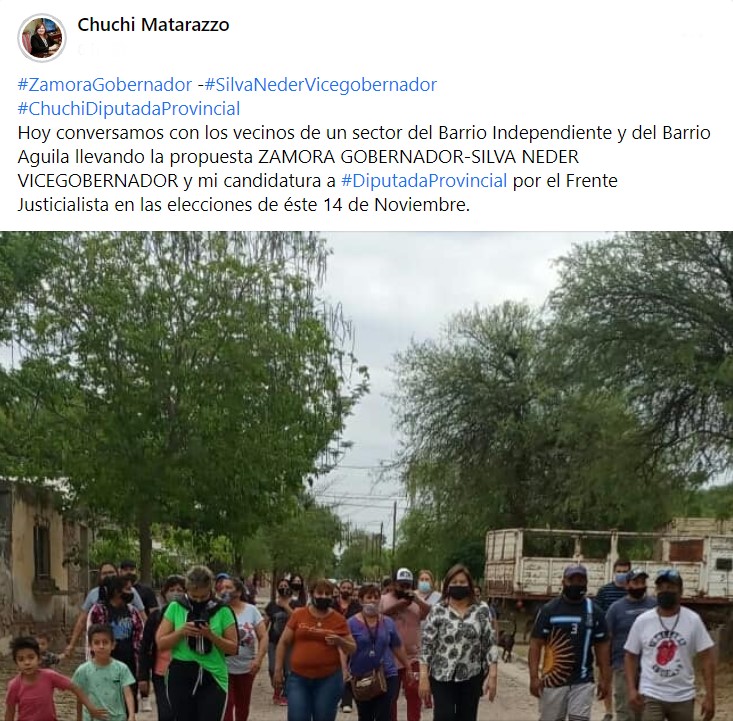Click the woman in the orange t-shirt
Image resolution: width=733 pixels, height=721 pixels.
tap(314, 652)
